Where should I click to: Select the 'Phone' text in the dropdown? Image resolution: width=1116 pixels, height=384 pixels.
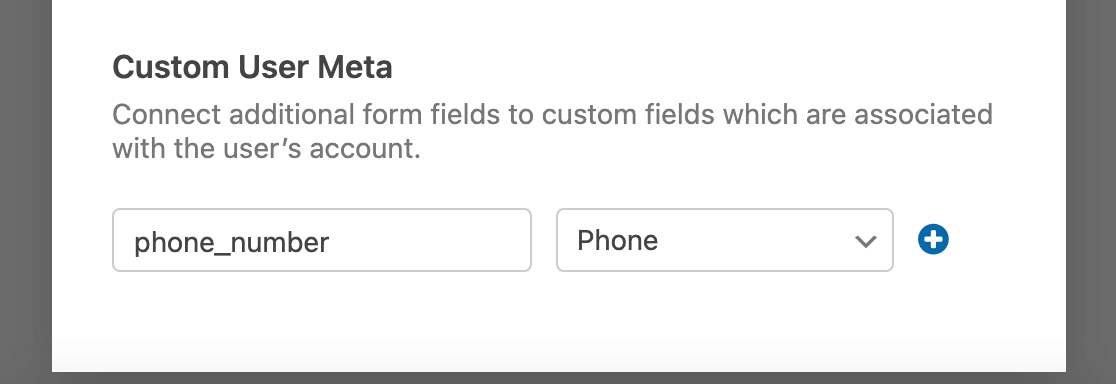point(617,240)
